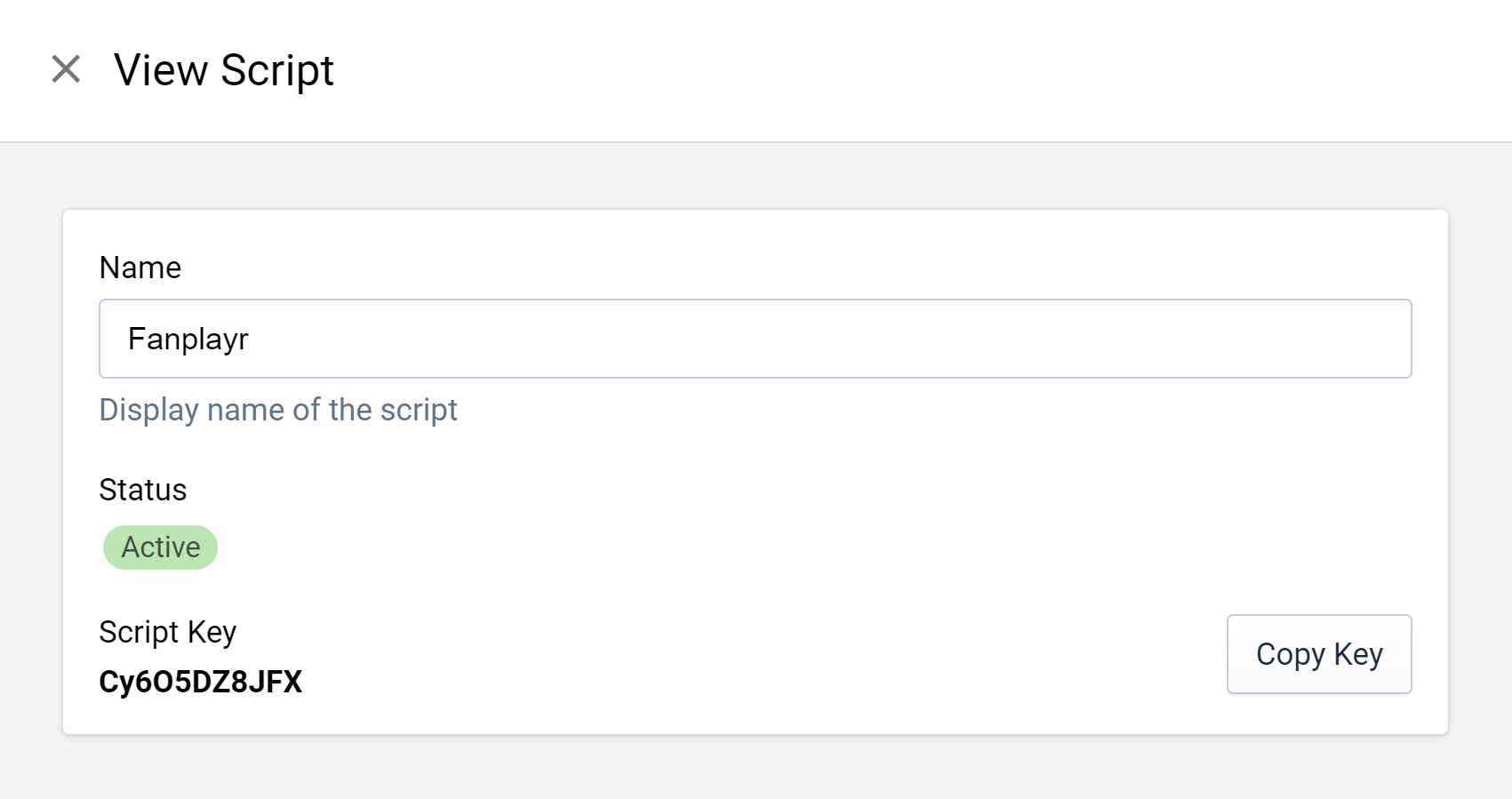Click the gray background below the card

point(756,767)
